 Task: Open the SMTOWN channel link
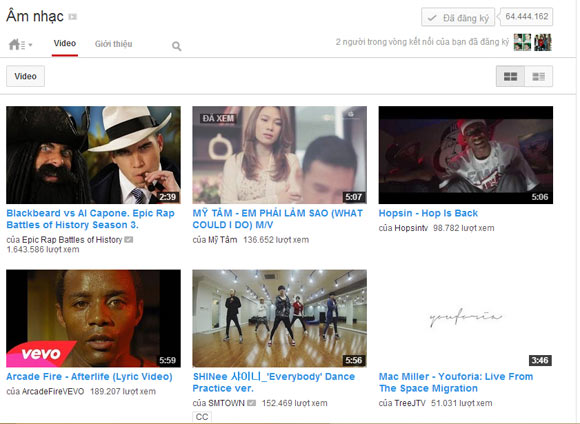pos(226,403)
